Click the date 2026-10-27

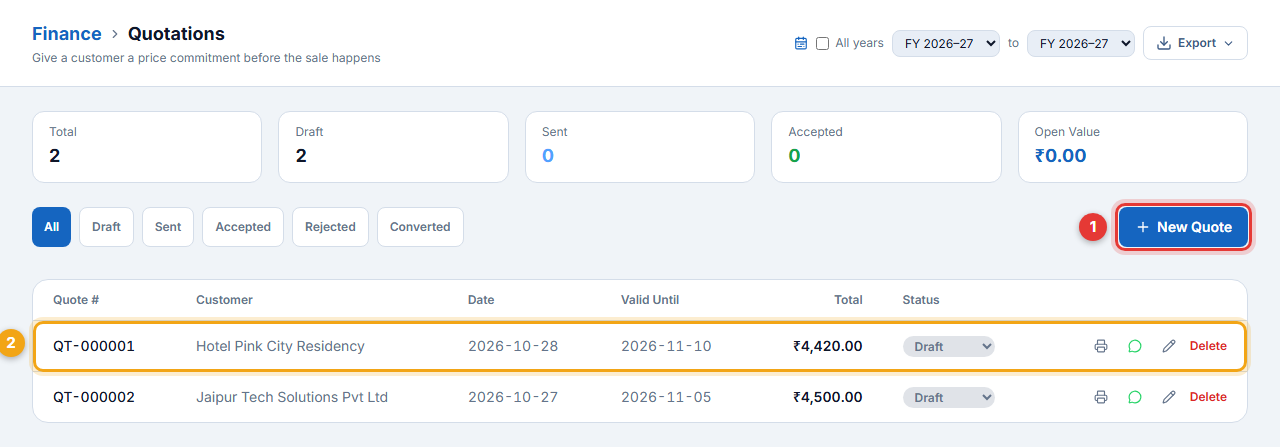tap(513, 397)
